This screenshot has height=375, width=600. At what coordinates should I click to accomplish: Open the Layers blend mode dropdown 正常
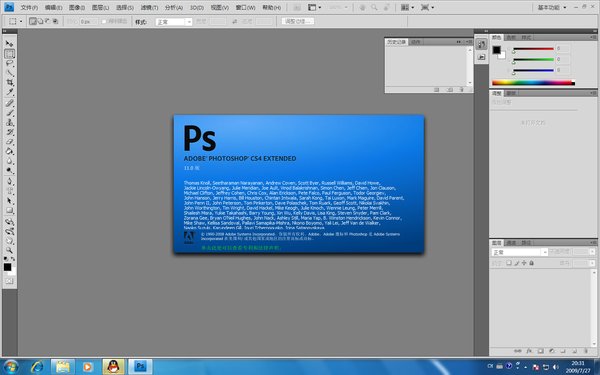tap(520, 252)
